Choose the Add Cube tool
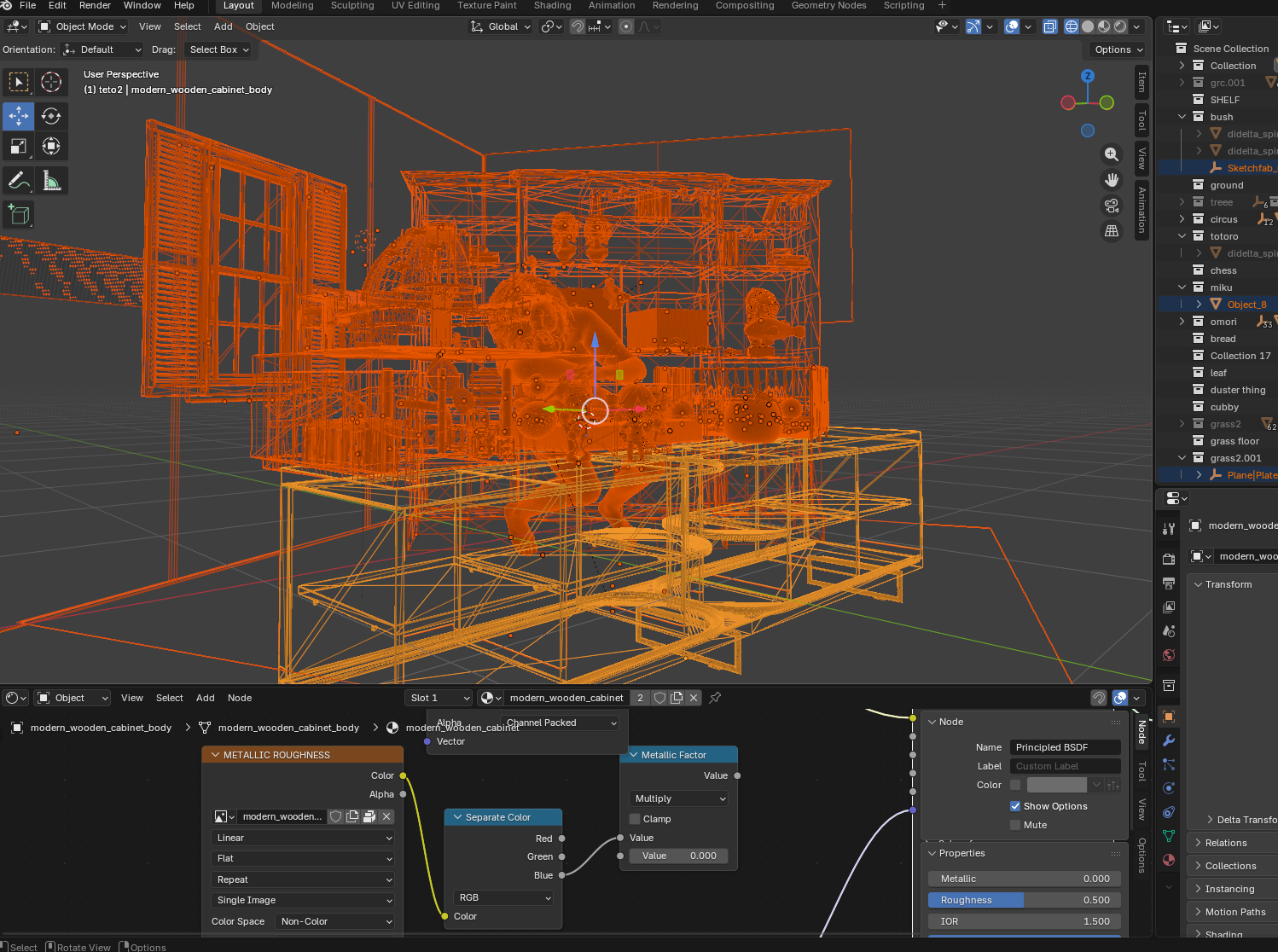 pyautogui.click(x=19, y=215)
